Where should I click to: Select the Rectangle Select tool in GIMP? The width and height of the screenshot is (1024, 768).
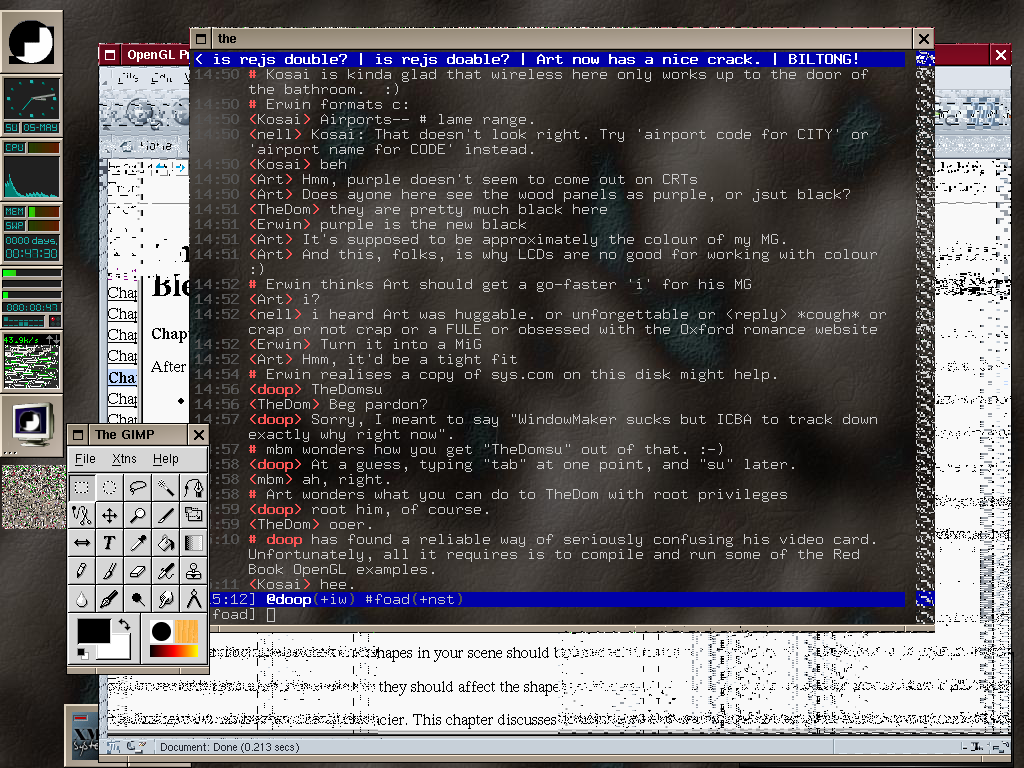coord(82,487)
